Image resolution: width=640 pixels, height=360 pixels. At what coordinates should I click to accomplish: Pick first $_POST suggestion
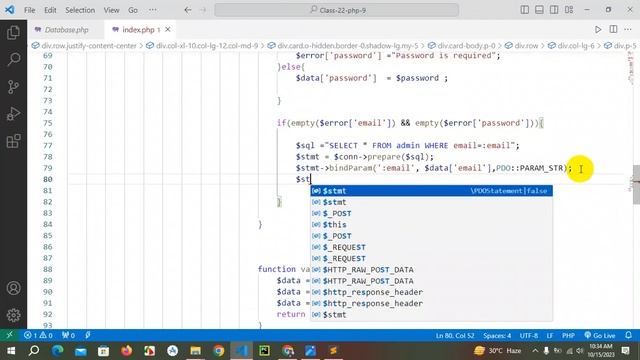pyautogui.click(x=431, y=213)
